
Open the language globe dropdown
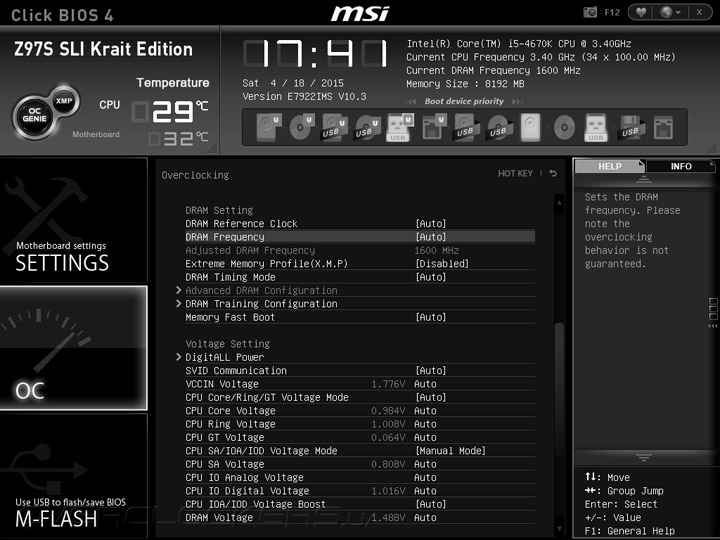coord(669,12)
